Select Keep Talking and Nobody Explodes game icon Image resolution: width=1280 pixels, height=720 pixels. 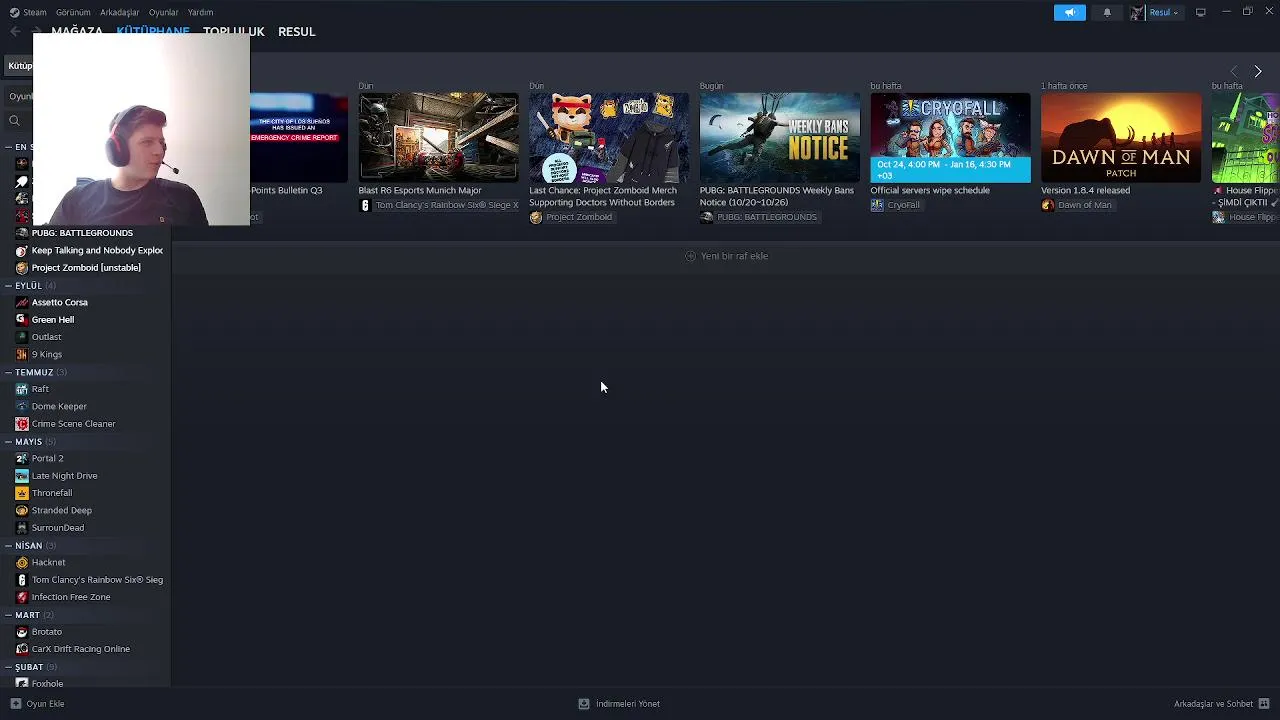click(22, 251)
